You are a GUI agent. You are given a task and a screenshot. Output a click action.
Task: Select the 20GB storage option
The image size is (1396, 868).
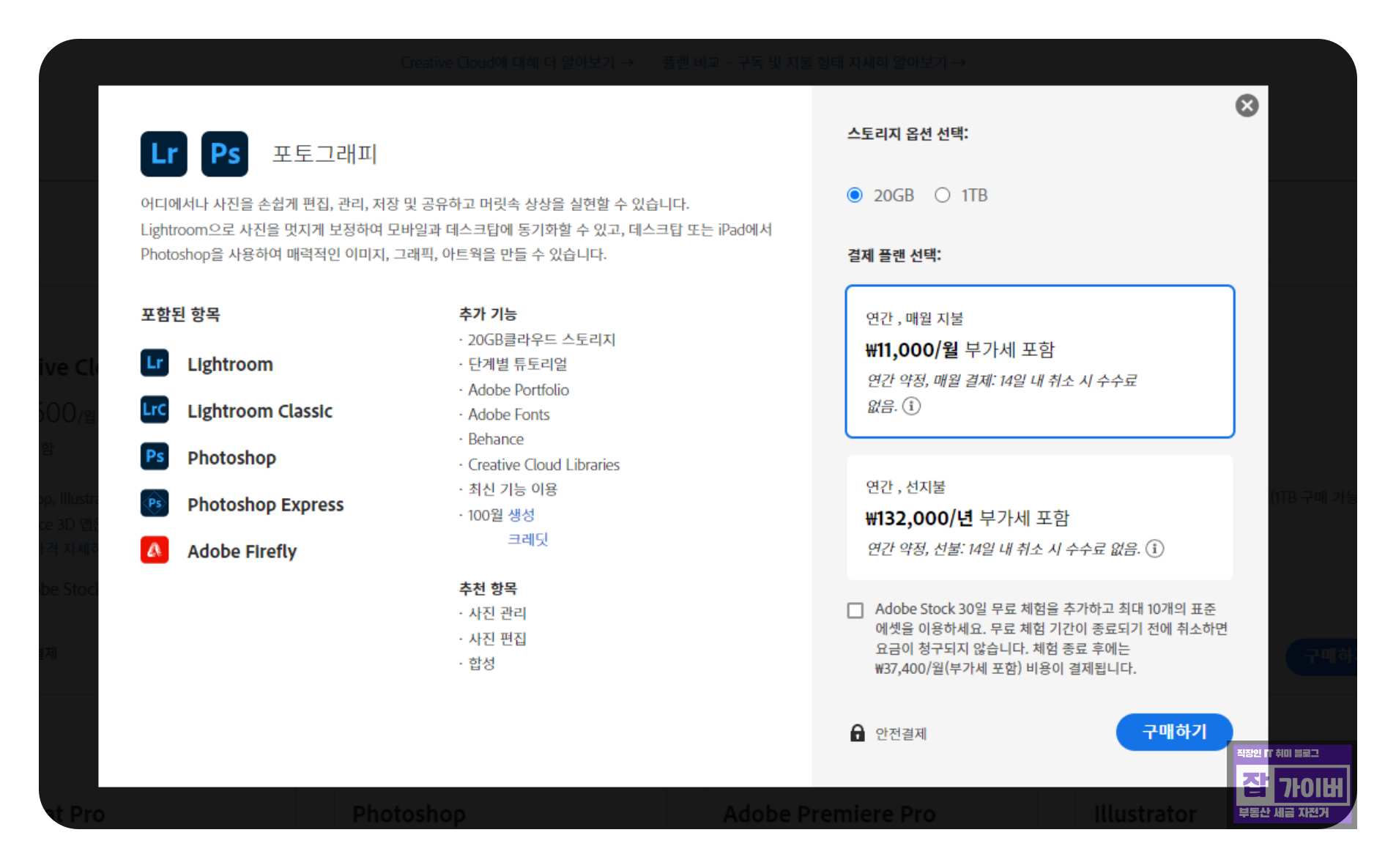click(x=855, y=195)
